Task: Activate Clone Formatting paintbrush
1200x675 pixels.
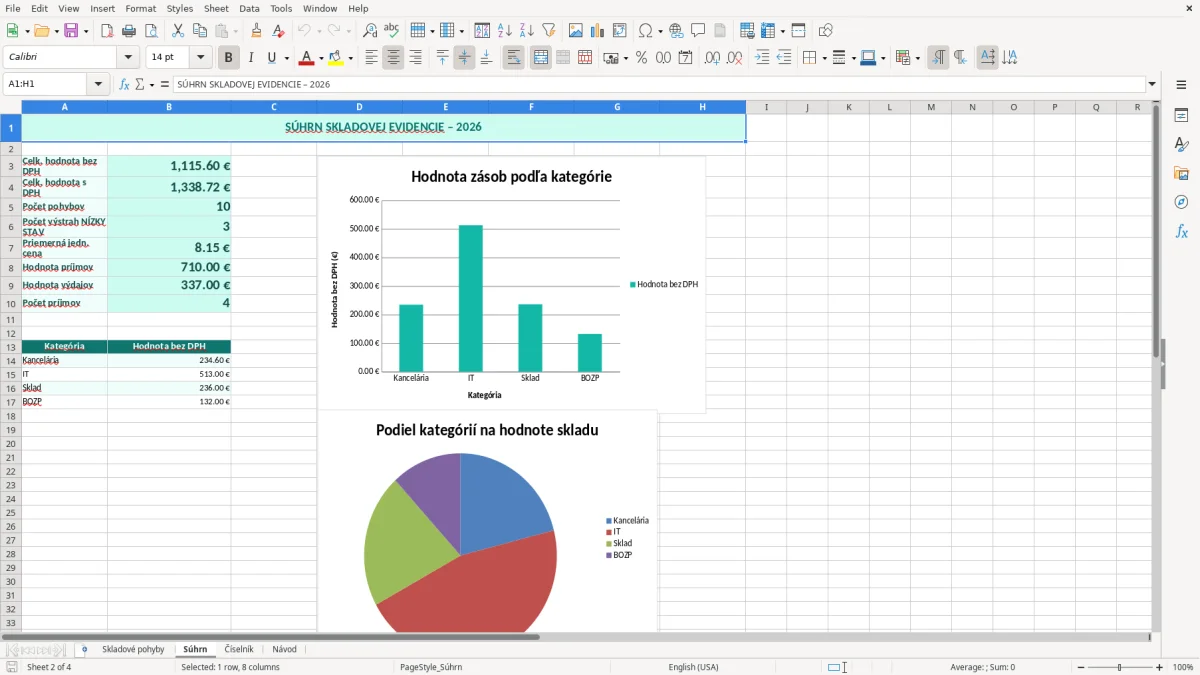Action: (x=257, y=31)
